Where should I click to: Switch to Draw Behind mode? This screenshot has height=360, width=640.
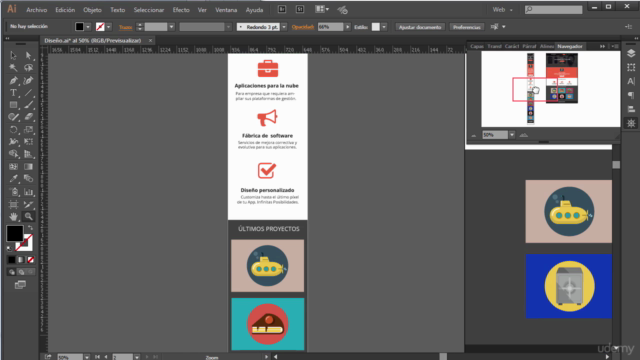click(21, 272)
